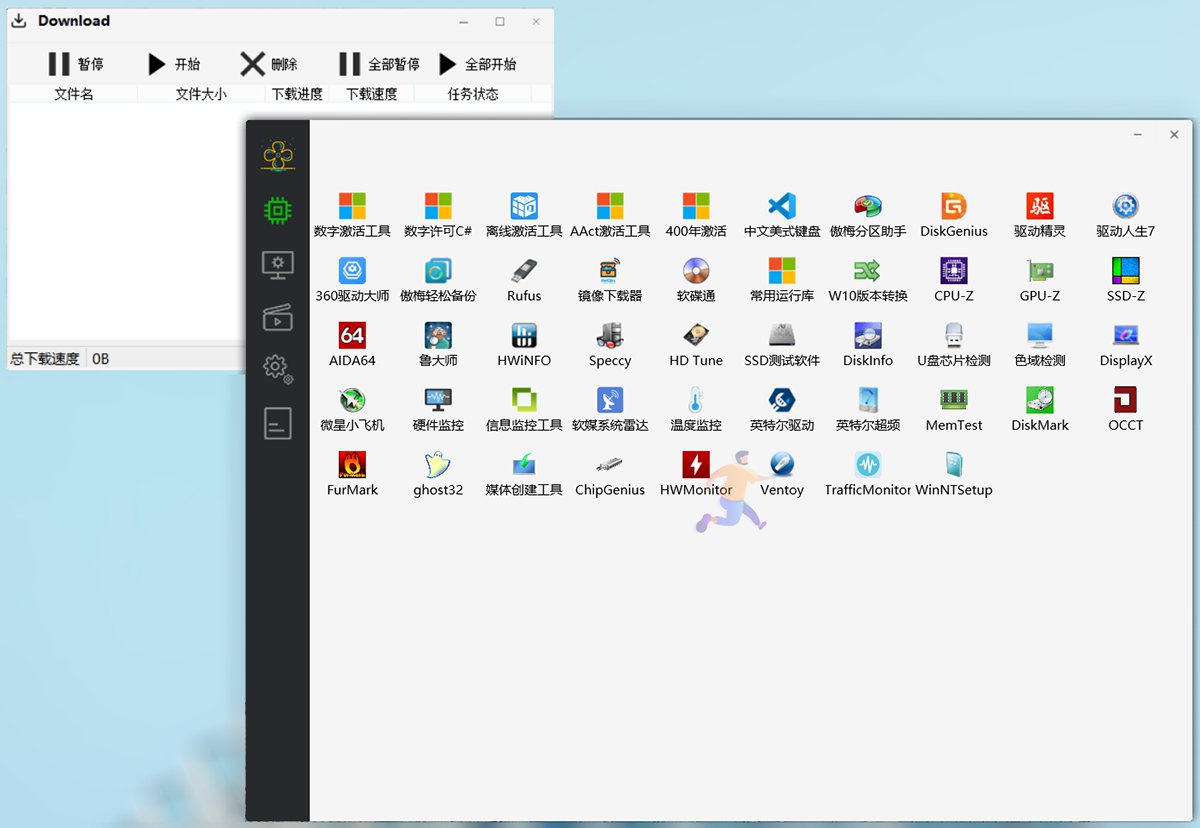Screen dimensions: 1200x828
Task: Launch 信息监控工具
Action: tap(524, 410)
